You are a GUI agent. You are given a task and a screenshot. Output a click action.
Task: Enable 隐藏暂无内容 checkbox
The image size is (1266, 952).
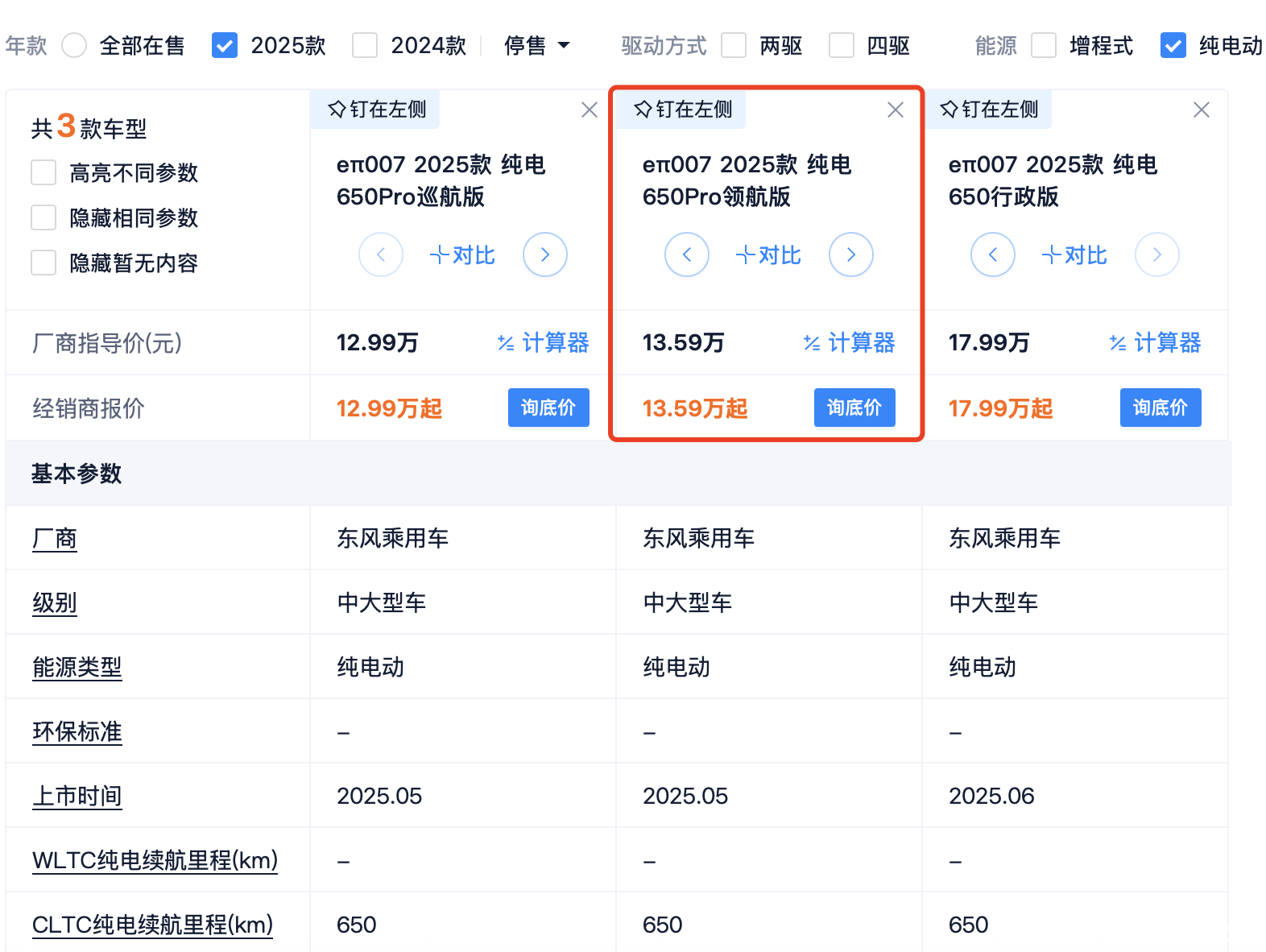(43, 263)
